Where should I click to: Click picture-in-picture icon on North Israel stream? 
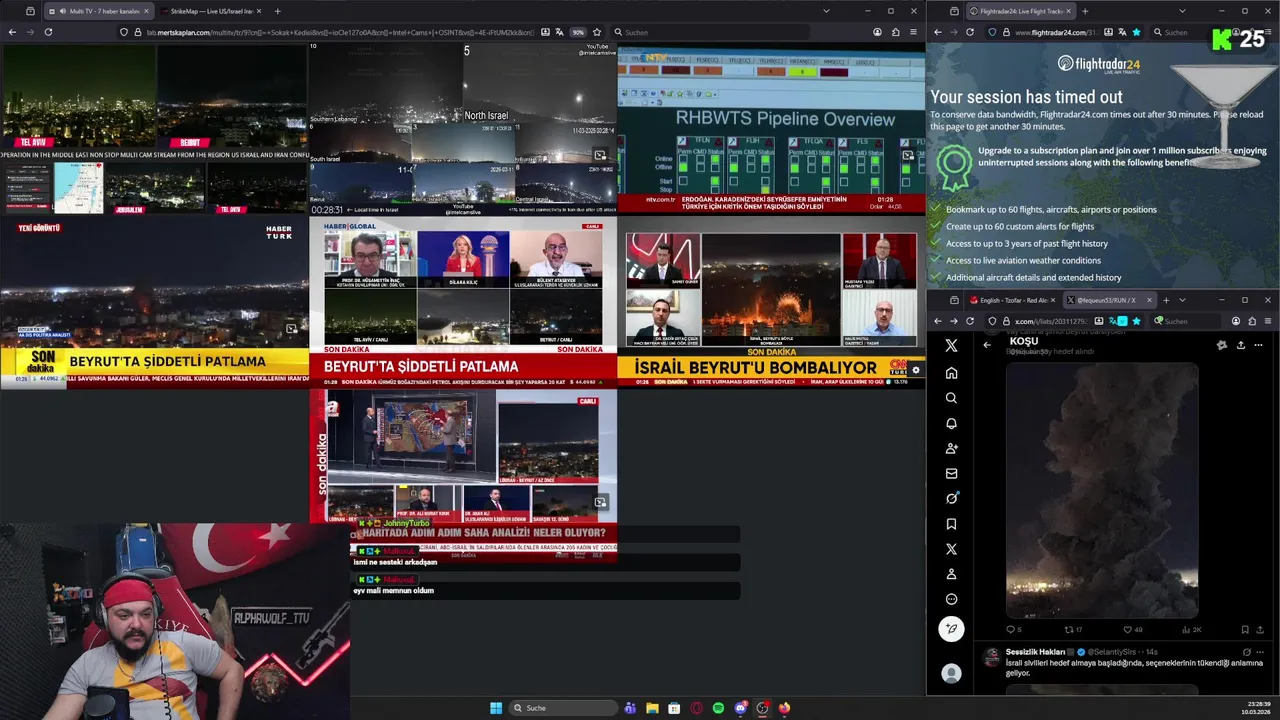(x=600, y=155)
